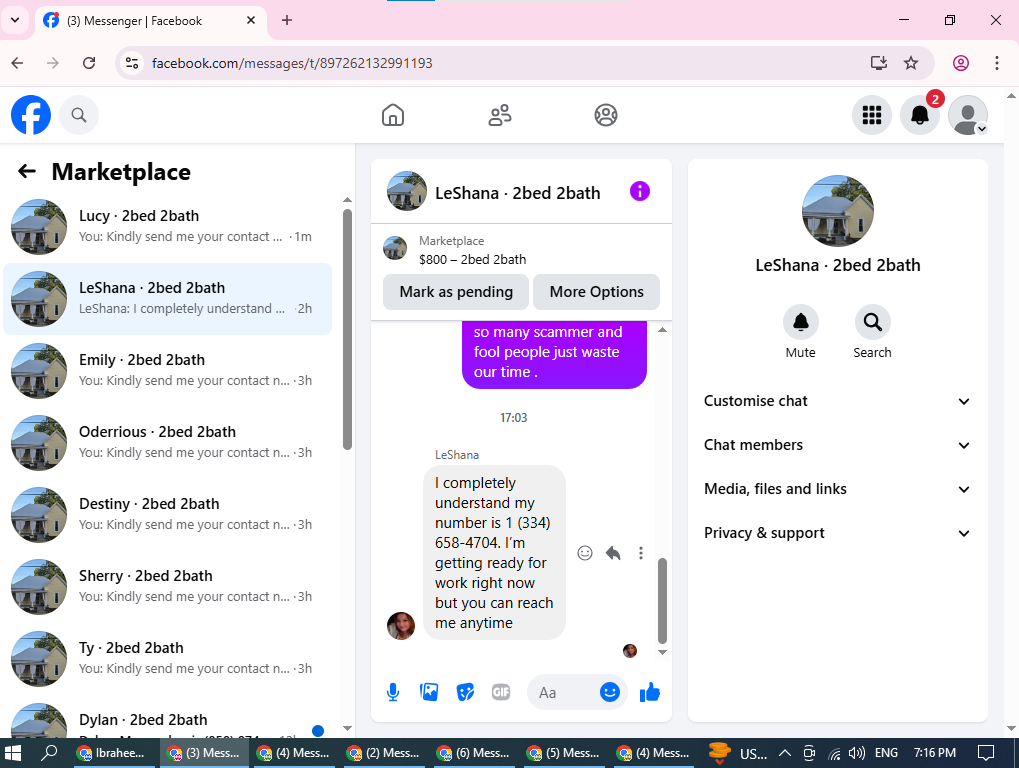Open the $800 – 2bed 2bath Marketplace listing
1019x768 pixels.
[x=472, y=259]
